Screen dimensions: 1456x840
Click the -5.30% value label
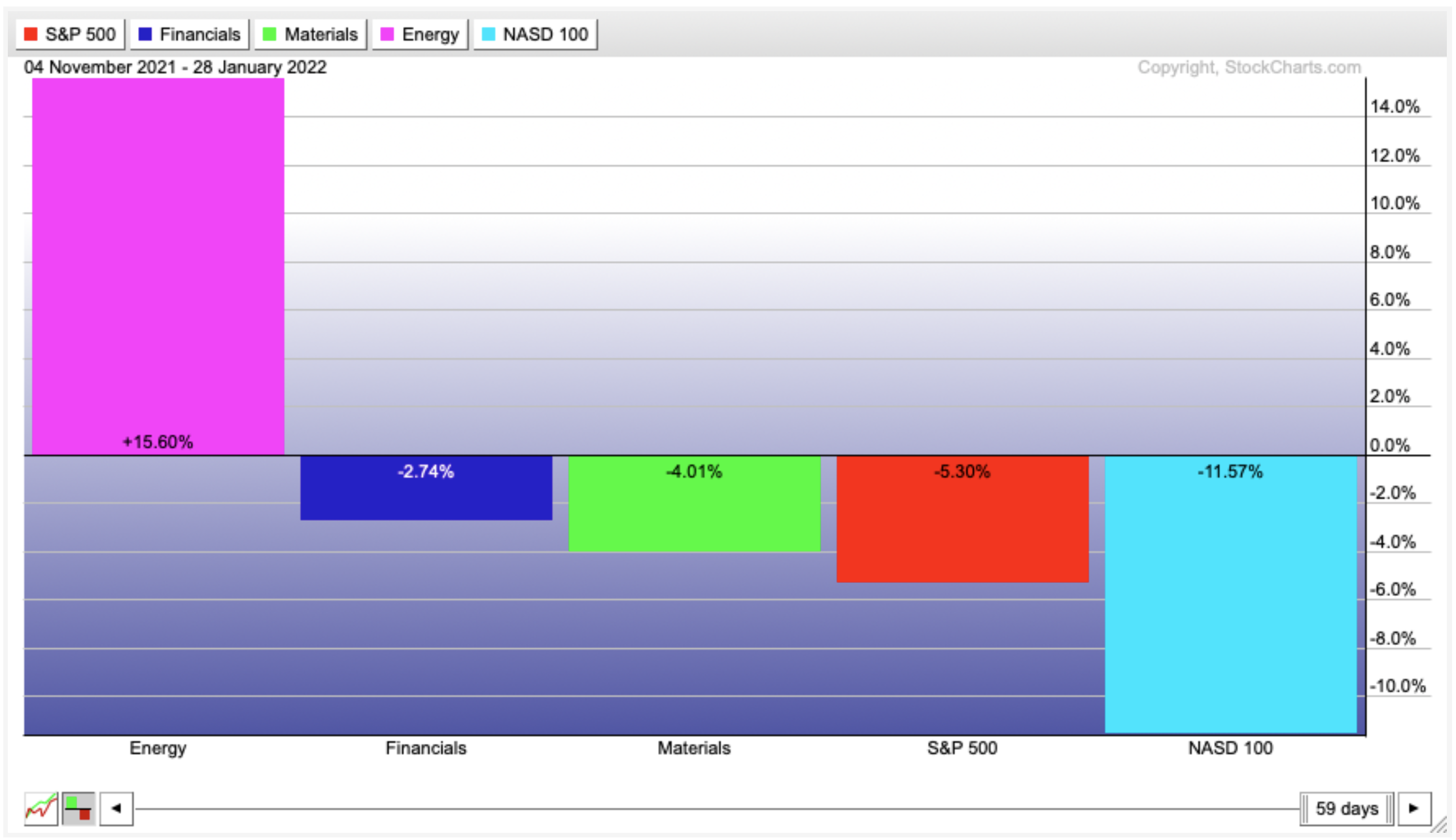[x=962, y=472]
